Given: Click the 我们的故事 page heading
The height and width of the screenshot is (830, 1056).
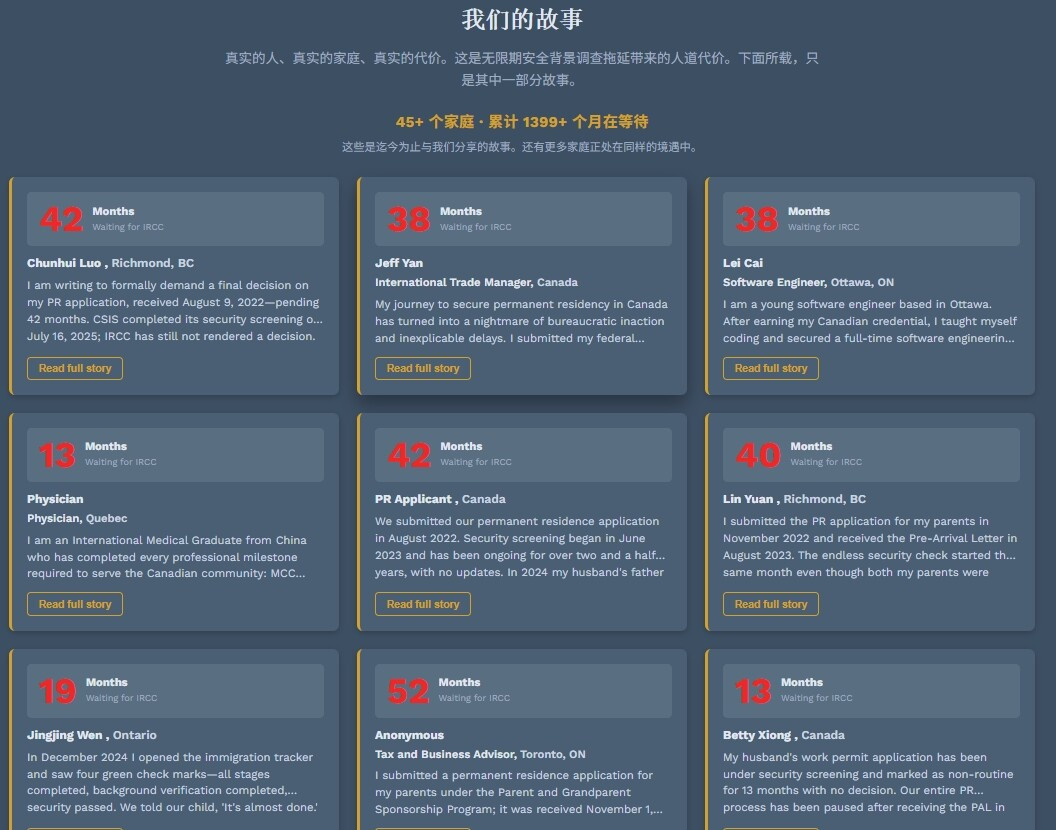Looking at the screenshot, I should tap(522, 19).
